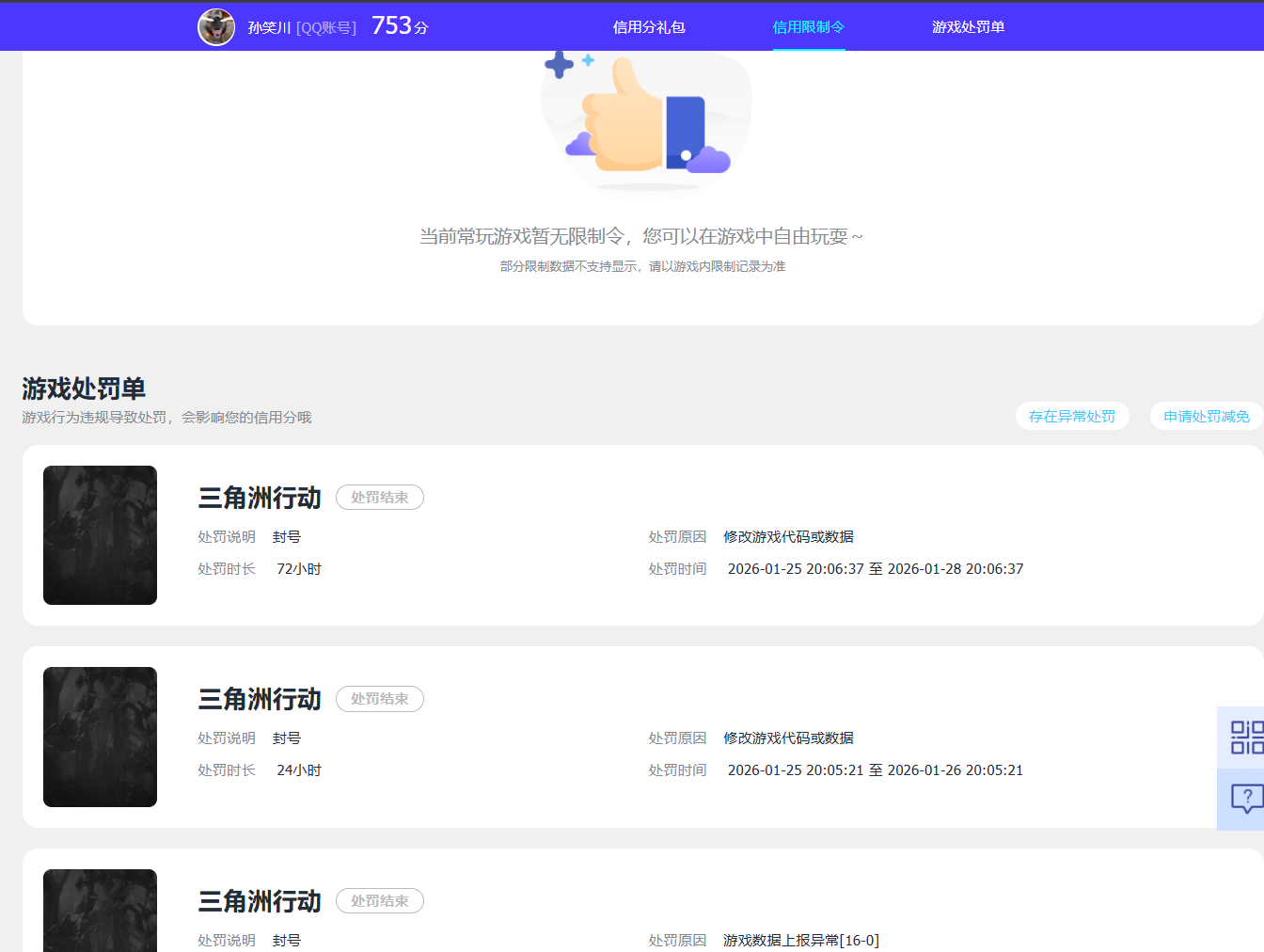This screenshot has height=952, width=1264.
Task: Open the 修改游戏代码或数据 link on first card
Action: [x=788, y=536]
